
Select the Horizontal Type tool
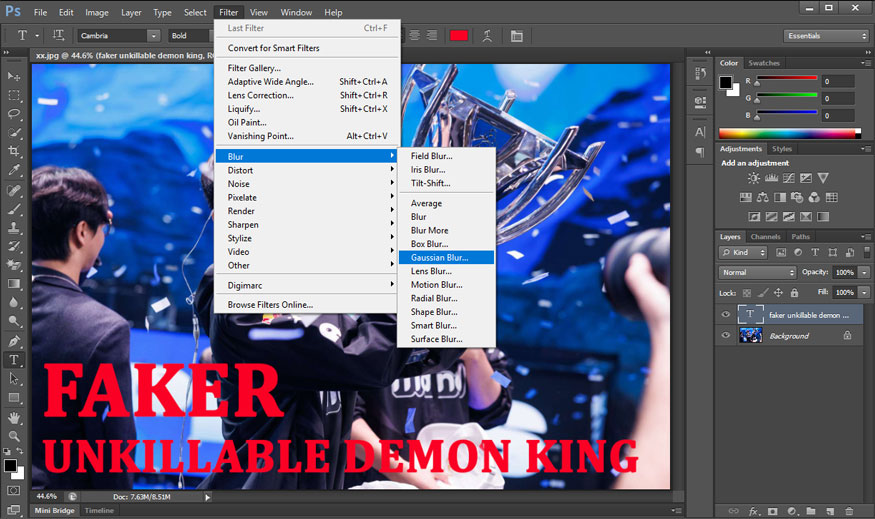[x=14, y=360]
